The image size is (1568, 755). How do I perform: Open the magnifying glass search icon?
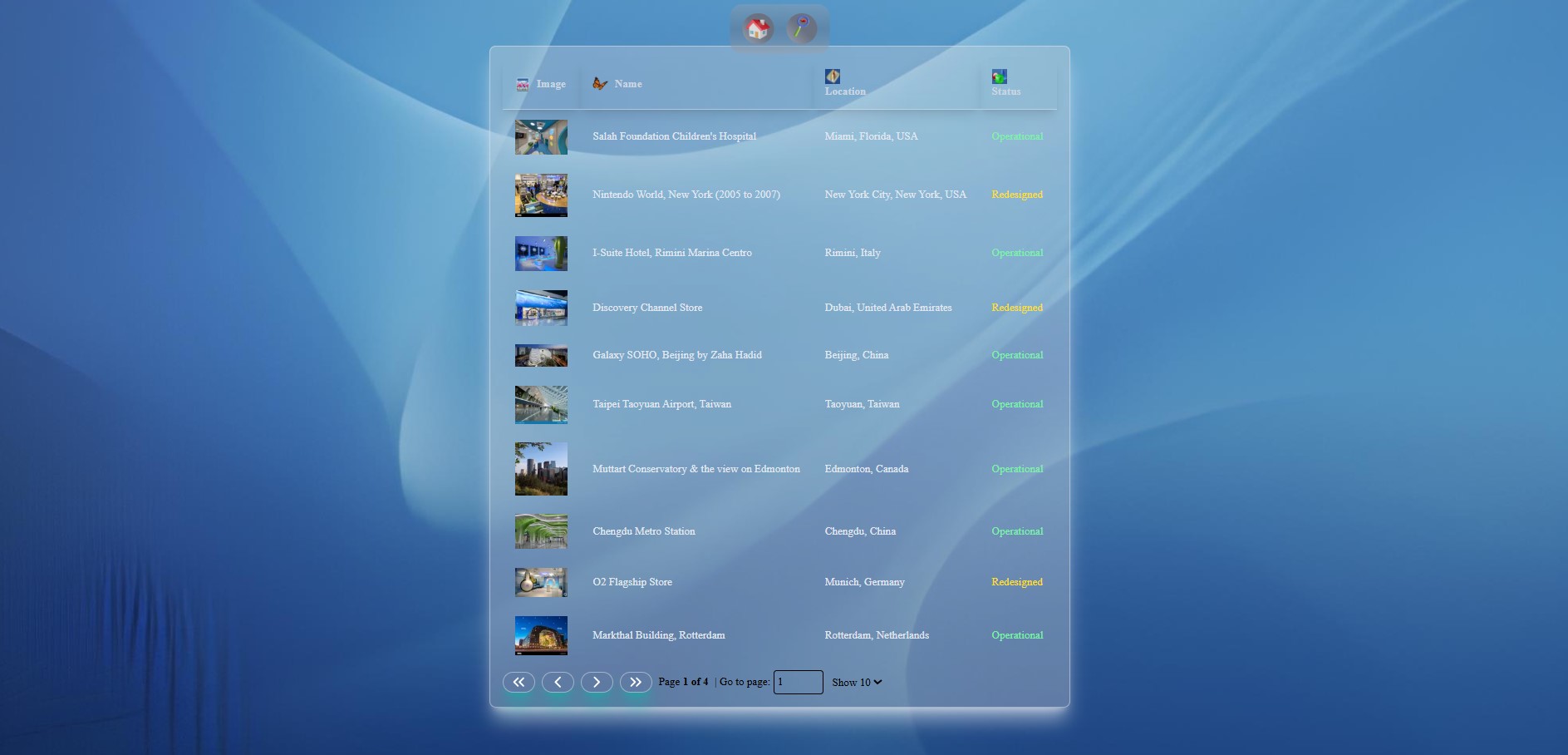click(x=802, y=29)
